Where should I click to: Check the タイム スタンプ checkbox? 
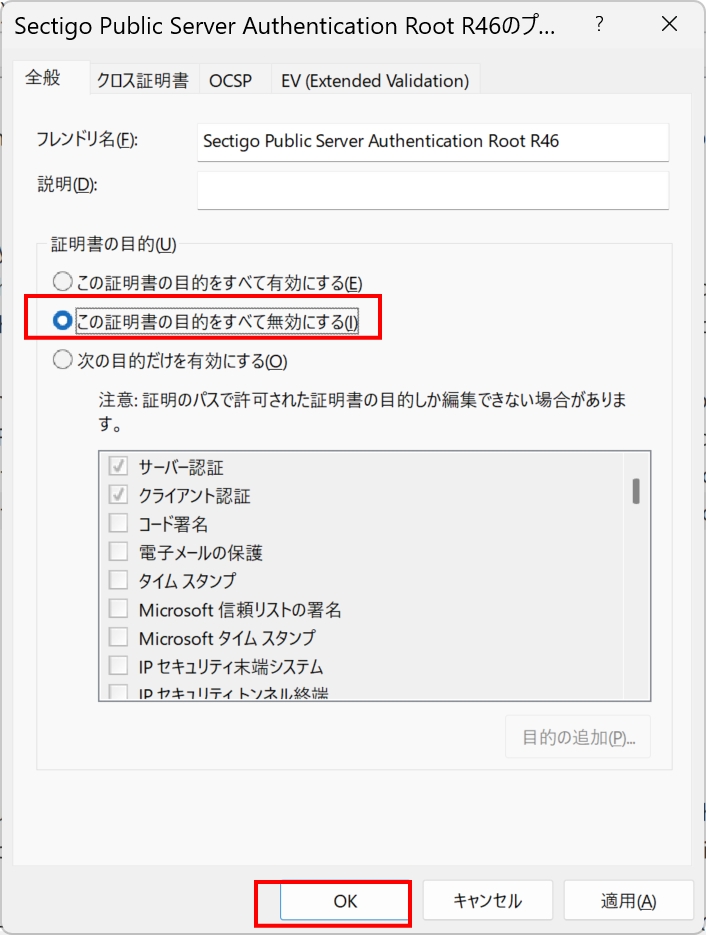coord(118,580)
